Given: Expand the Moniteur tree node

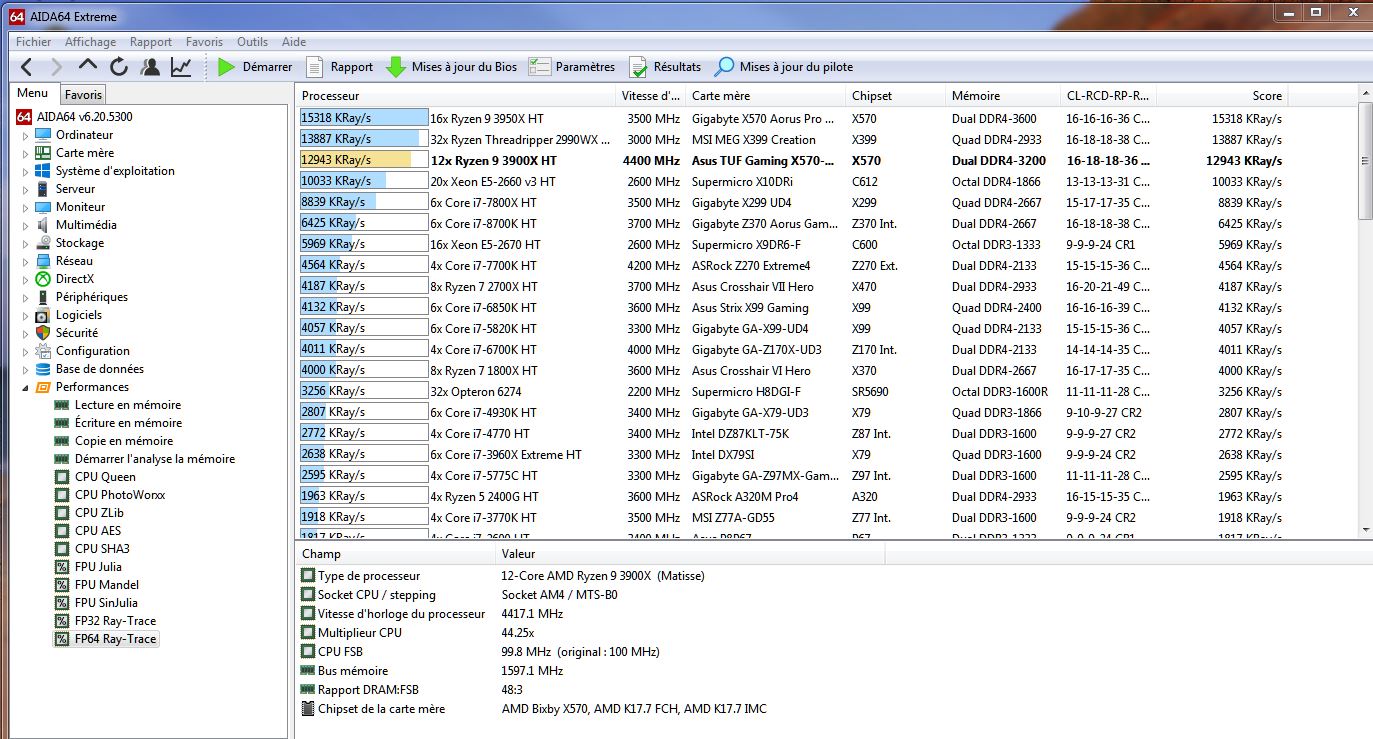Looking at the screenshot, I should click(x=26, y=207).
